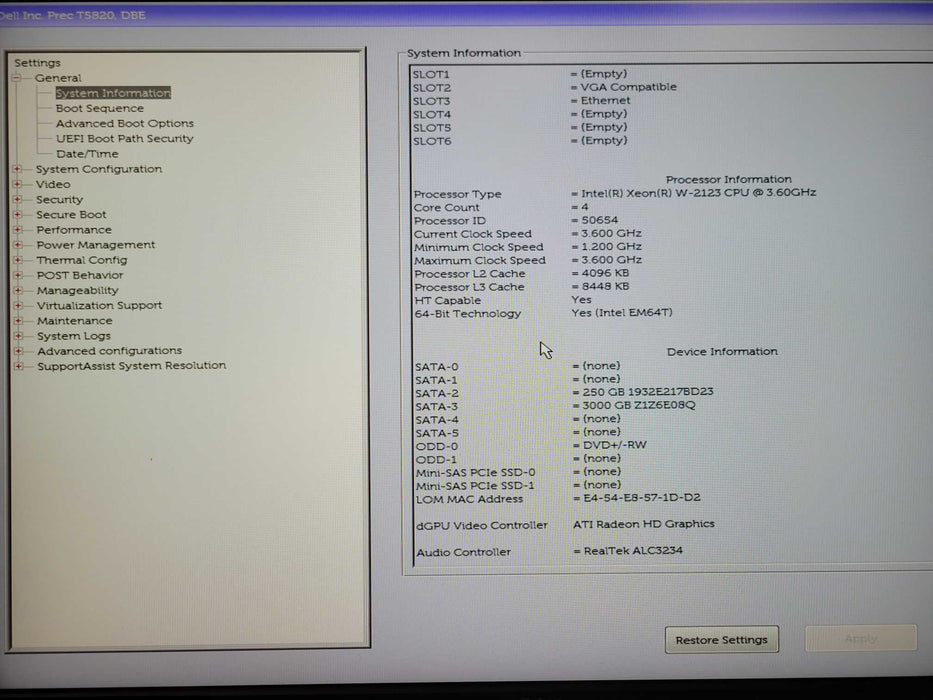This screenshot has width=933, height=700.
Task: Select SupportAssist System Resolution
Action: [131, 366]
